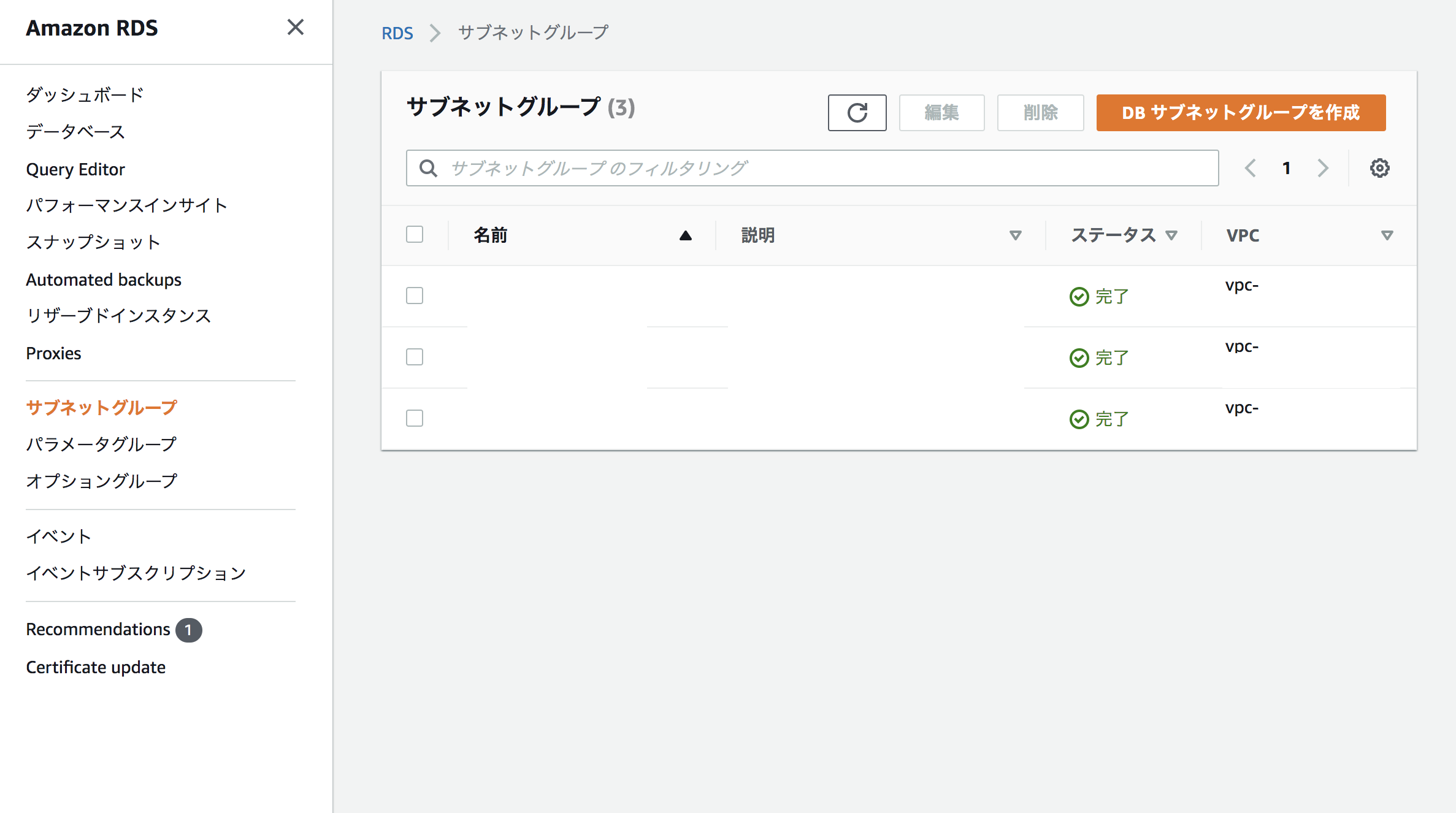The image size is (1456, 813).
Task: Click VPC column header label
Action: (x=1243, y=235)
